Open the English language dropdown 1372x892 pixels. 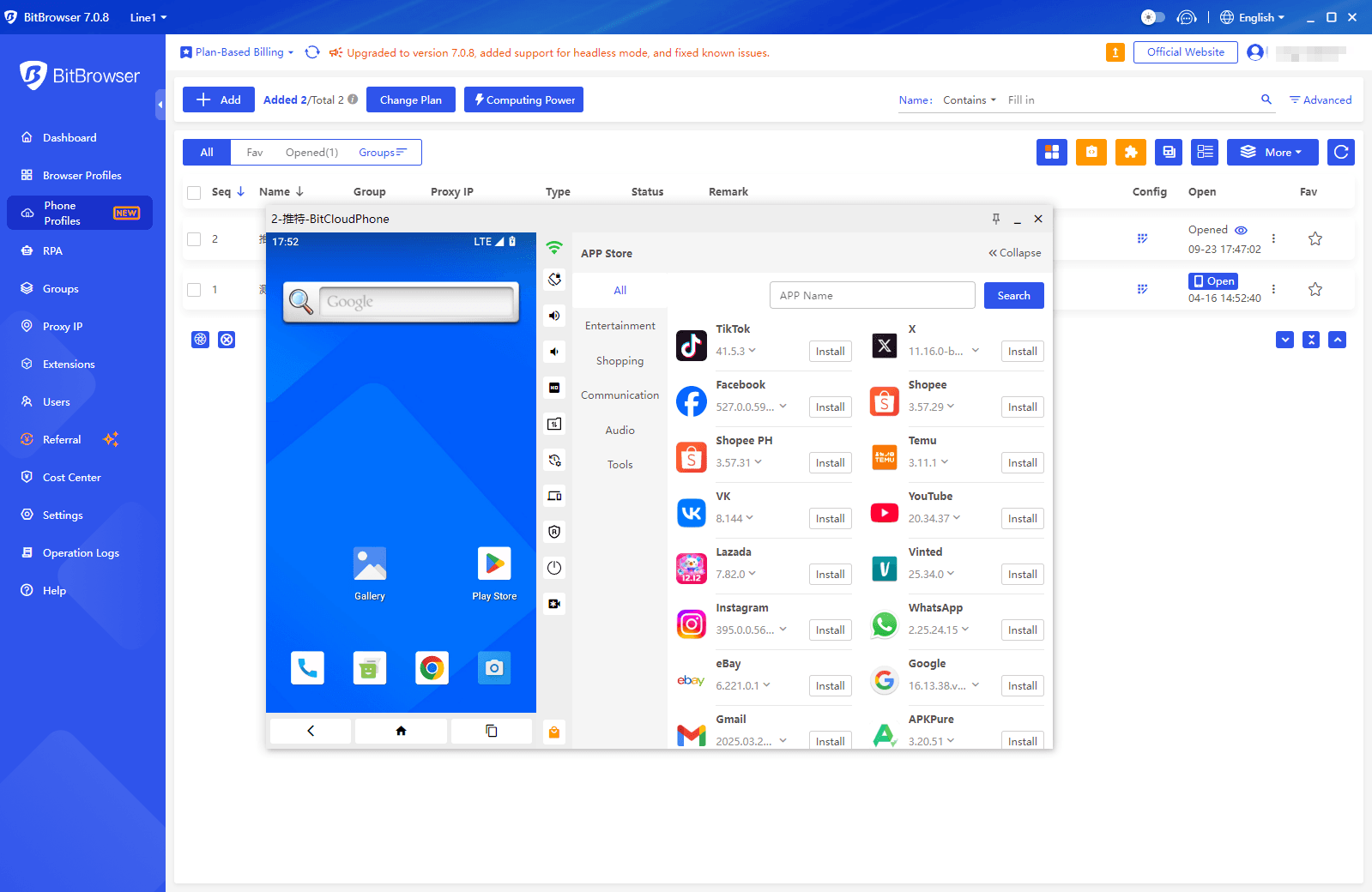coord(1253,17)
